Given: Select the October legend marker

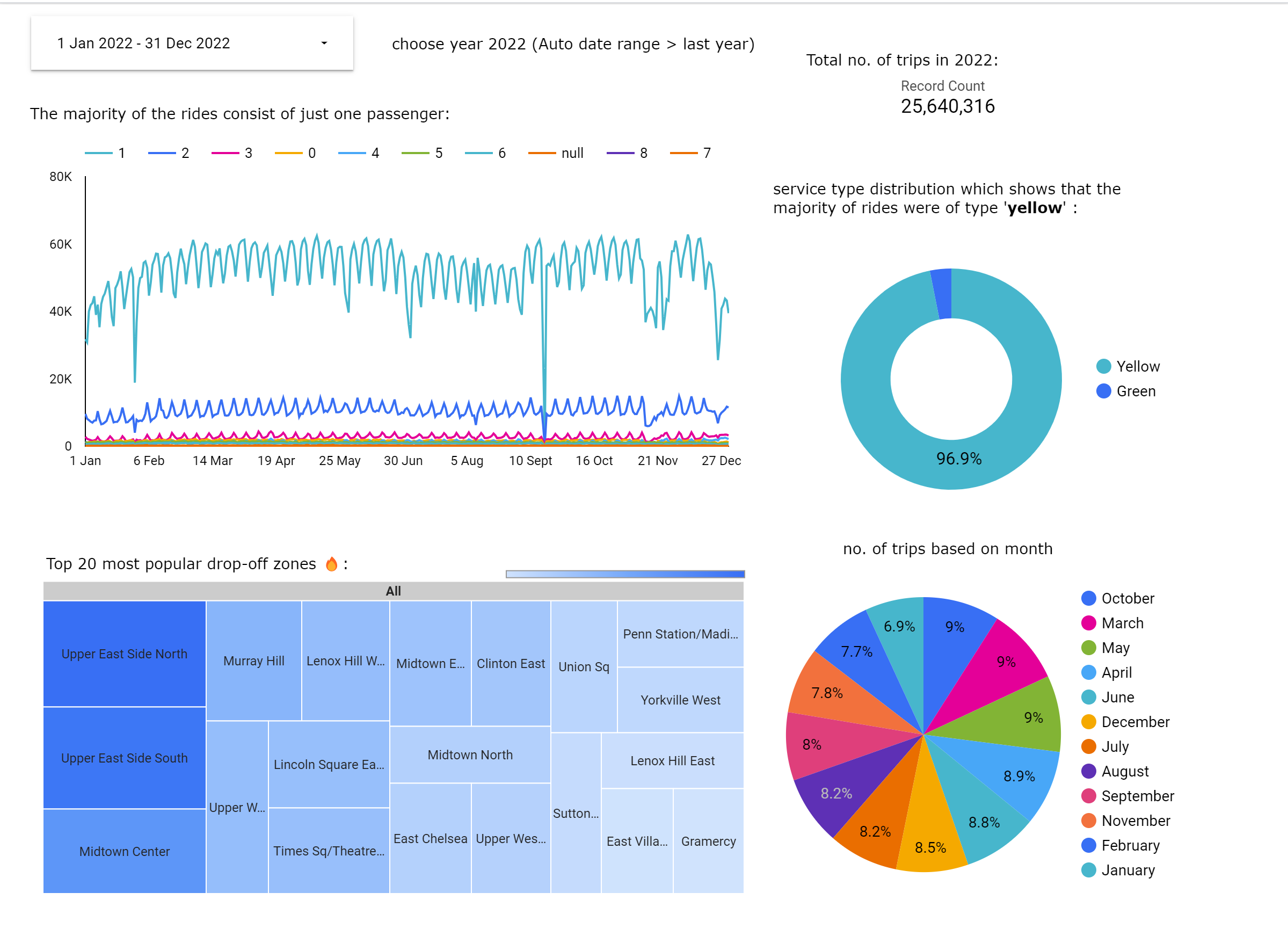Looking at the screenshot, I should coord(1088,598).
